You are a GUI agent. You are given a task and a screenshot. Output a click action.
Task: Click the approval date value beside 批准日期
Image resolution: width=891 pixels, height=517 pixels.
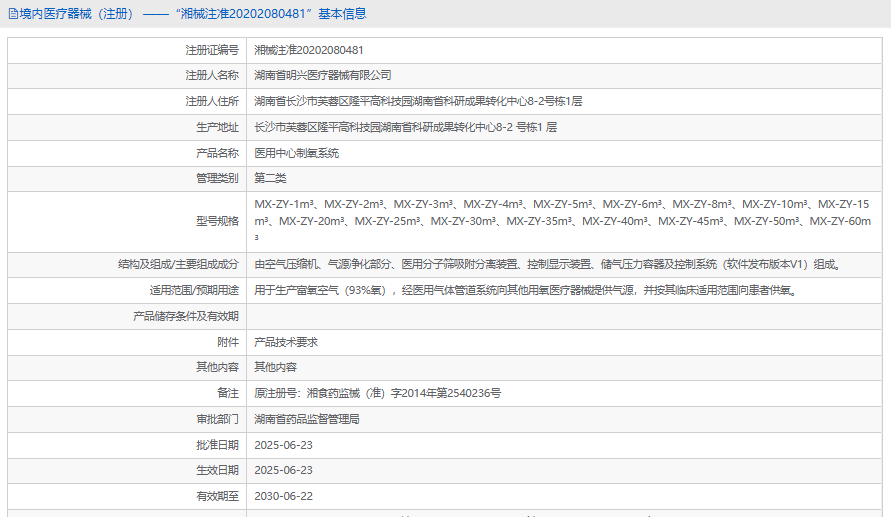point(284,445)
